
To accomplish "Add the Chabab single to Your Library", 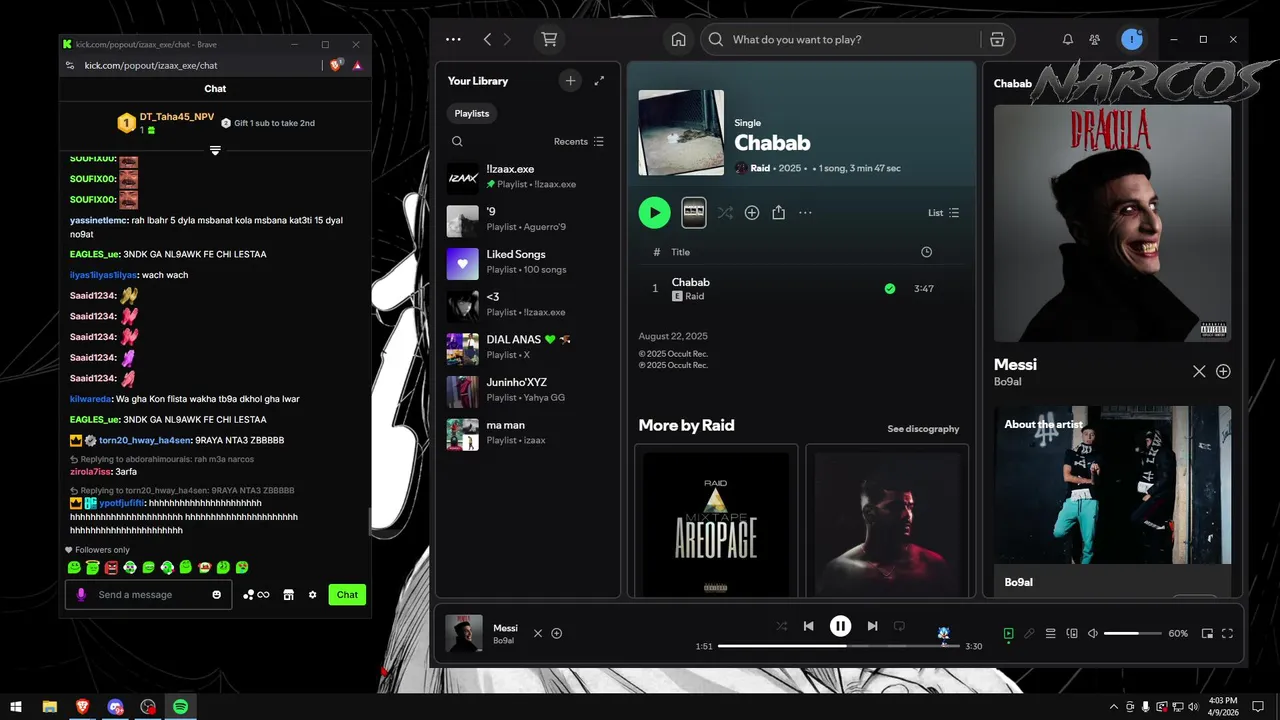I will tap(752, 212).
